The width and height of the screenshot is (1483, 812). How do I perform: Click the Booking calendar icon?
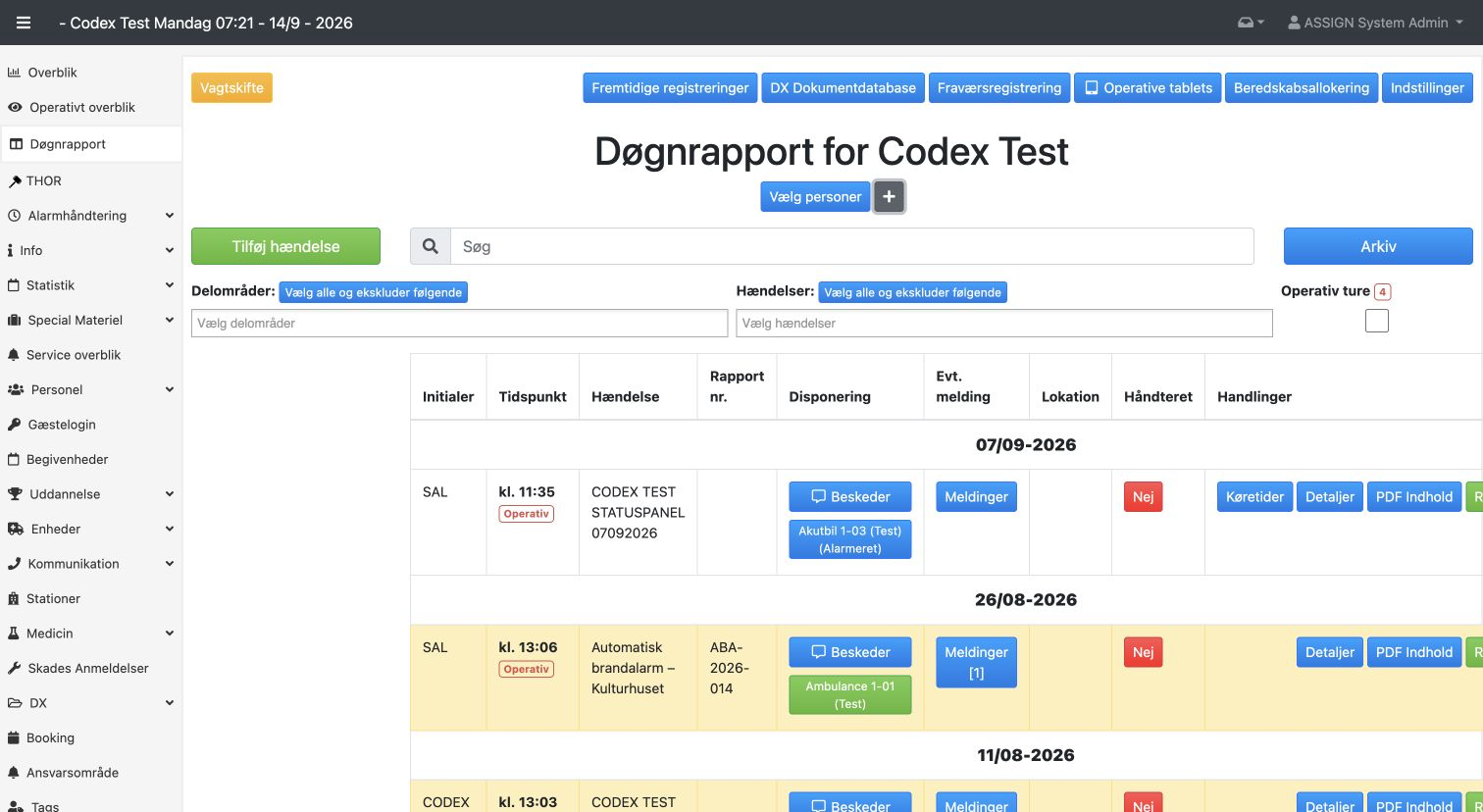point(14,738)
